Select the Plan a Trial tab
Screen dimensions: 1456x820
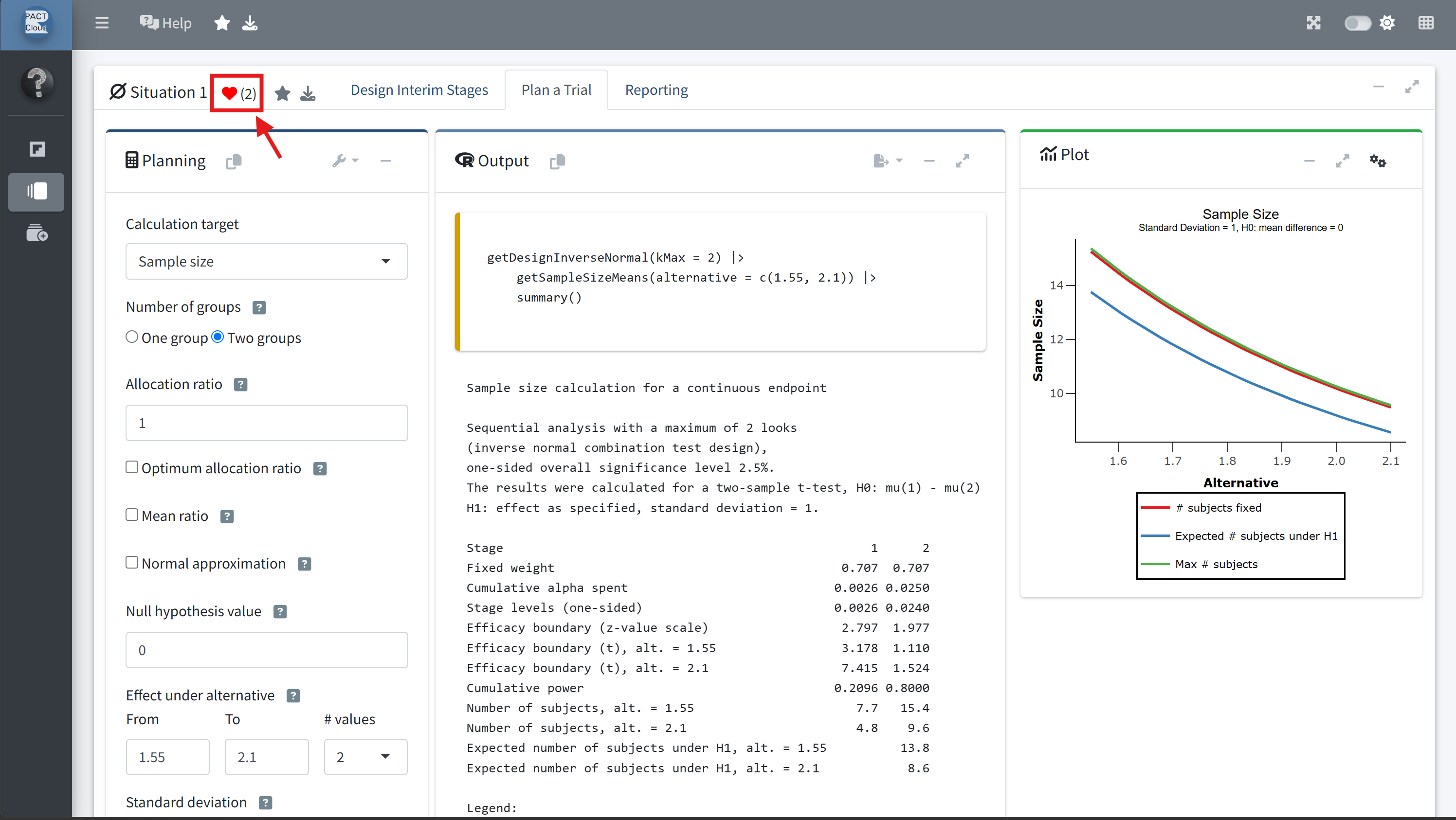point(556,90)
